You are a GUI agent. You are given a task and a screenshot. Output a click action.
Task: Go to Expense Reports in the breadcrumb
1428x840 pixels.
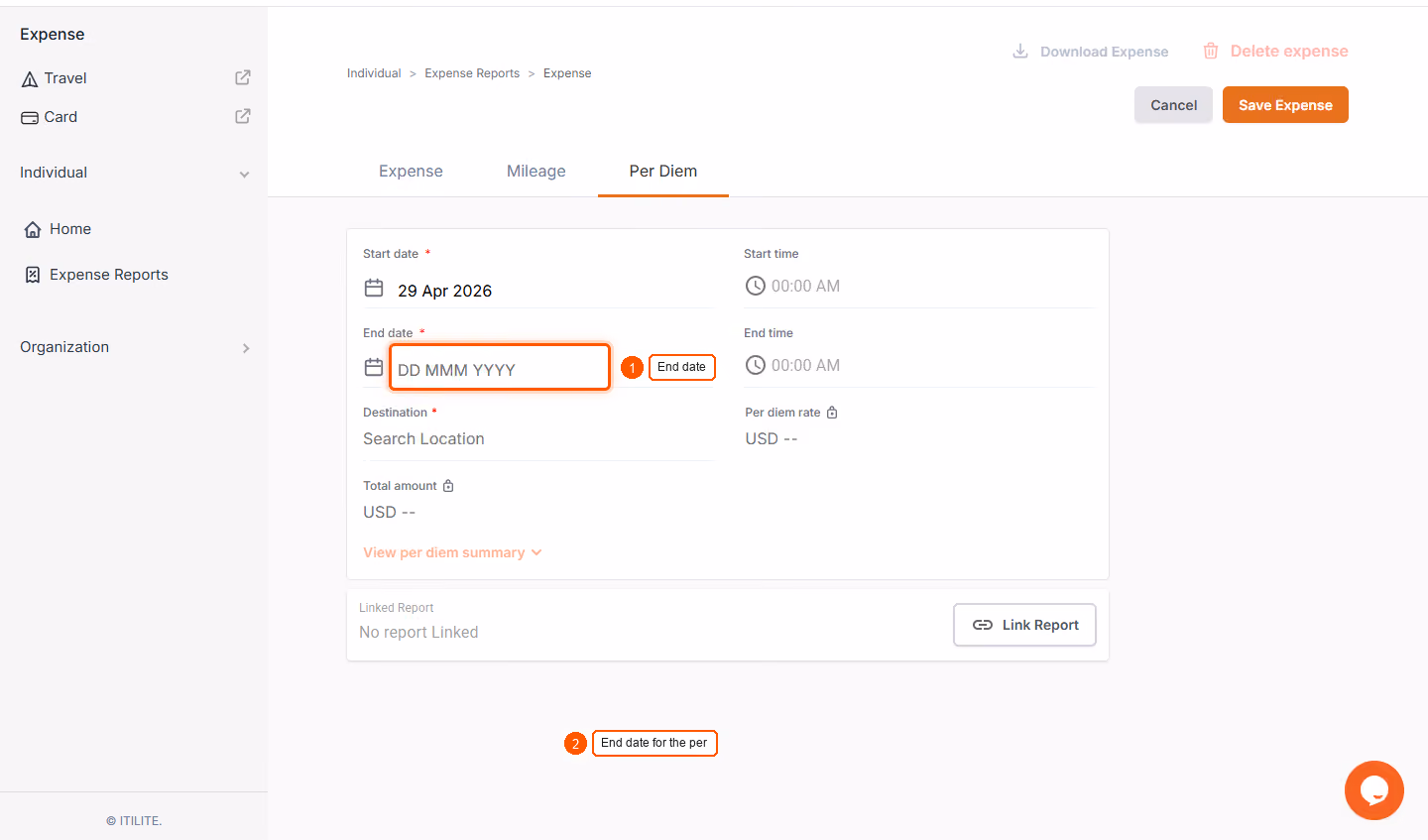click(x=472, y=73)
